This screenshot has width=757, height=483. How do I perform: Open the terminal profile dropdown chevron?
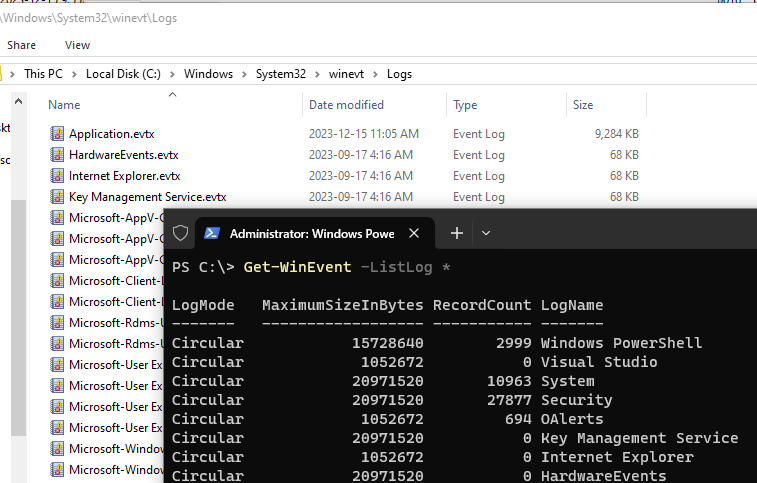point(486,233)
